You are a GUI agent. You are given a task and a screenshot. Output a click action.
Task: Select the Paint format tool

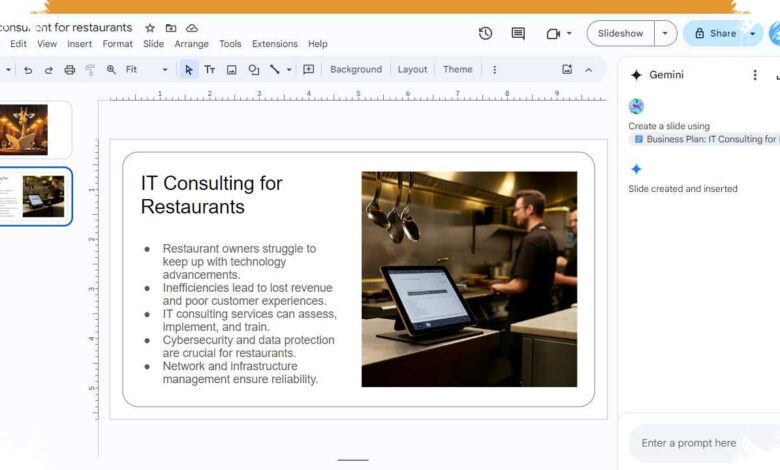point(90,70)
